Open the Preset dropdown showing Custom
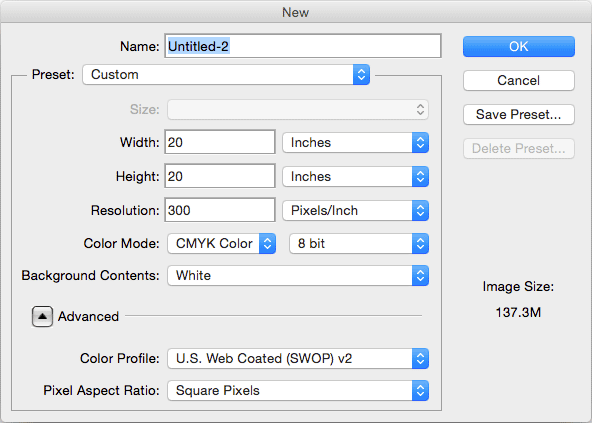The height and width of the screenshot is (423, 592). click(226, 74)
